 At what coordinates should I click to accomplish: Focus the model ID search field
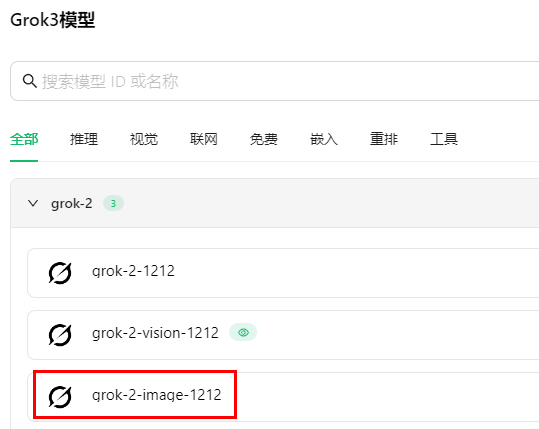(x=275, y=81)
